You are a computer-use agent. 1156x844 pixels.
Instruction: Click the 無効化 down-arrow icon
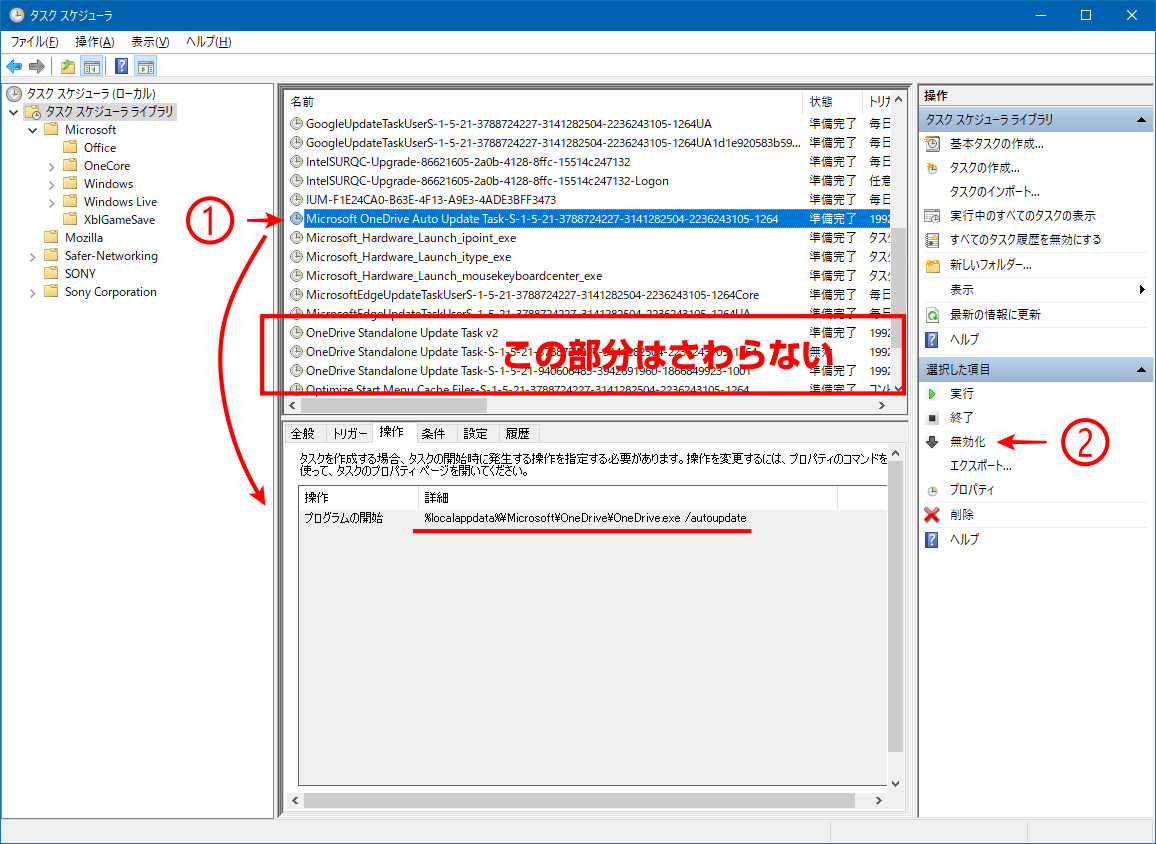[933, 442]
